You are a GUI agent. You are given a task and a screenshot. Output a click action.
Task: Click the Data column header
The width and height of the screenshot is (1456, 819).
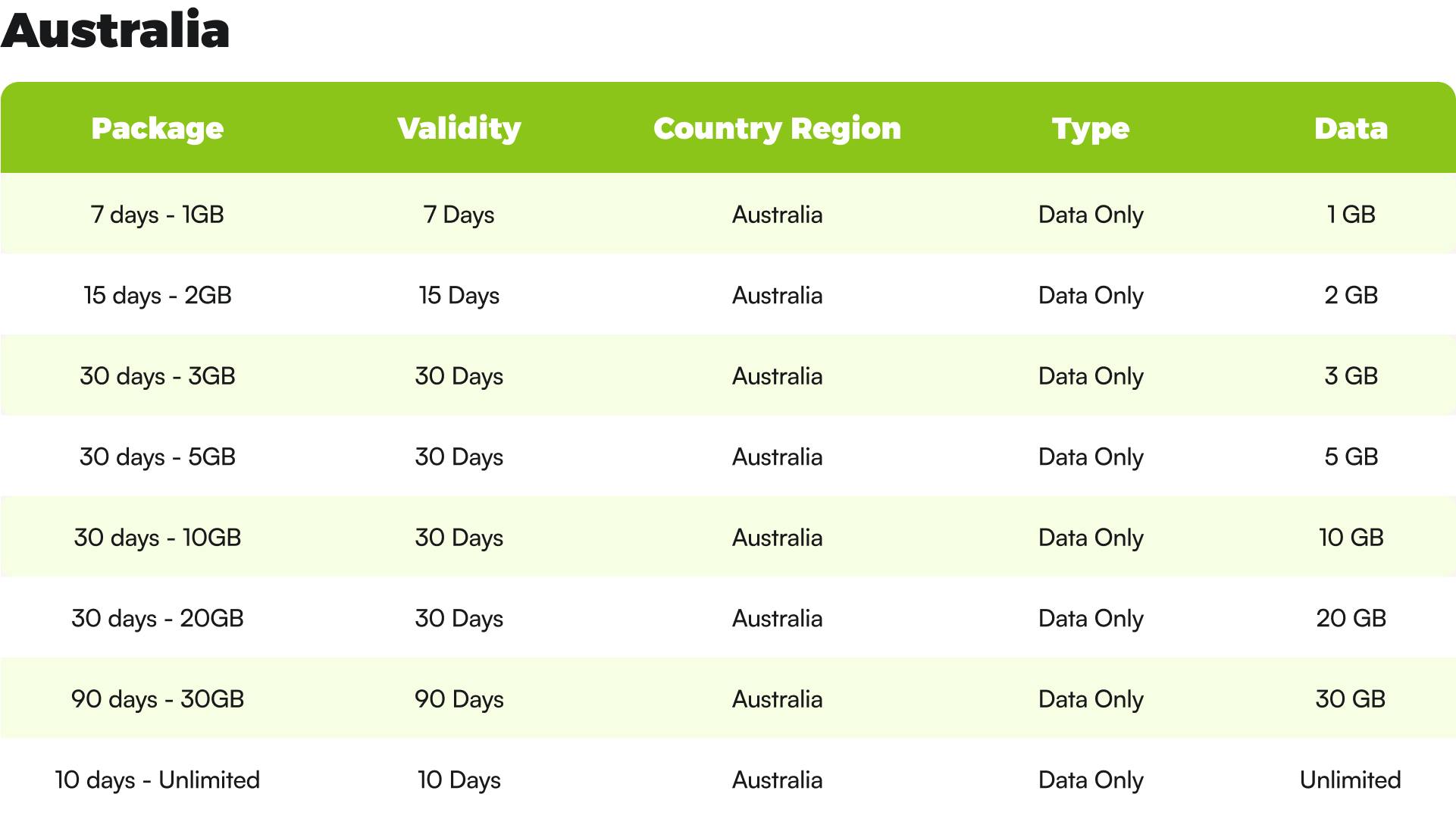pyautogui.click(x=1351, y=128)
